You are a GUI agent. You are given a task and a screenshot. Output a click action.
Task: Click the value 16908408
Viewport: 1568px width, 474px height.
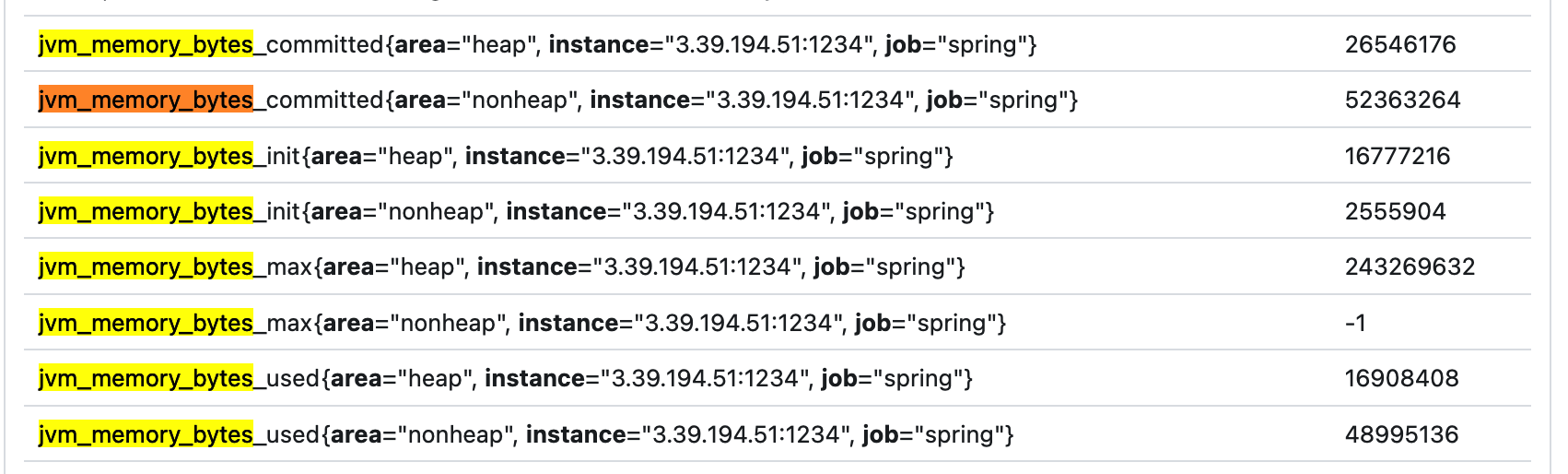(1401, 378)
